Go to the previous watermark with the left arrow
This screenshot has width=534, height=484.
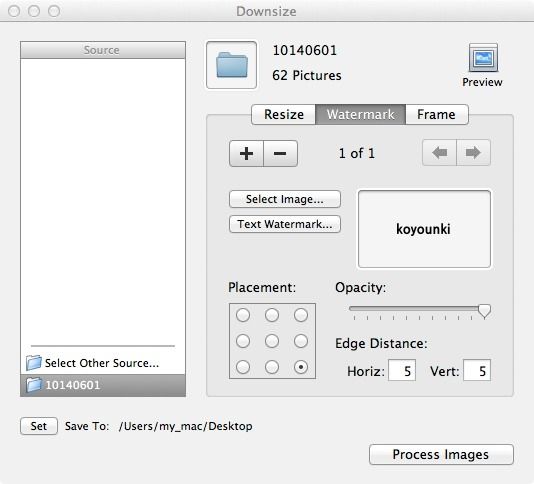(439, 153)
